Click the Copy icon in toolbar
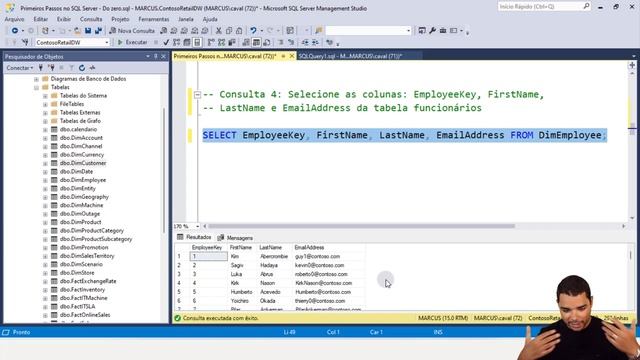This screenshot has height=360, width=640. (x=229, y=31)
